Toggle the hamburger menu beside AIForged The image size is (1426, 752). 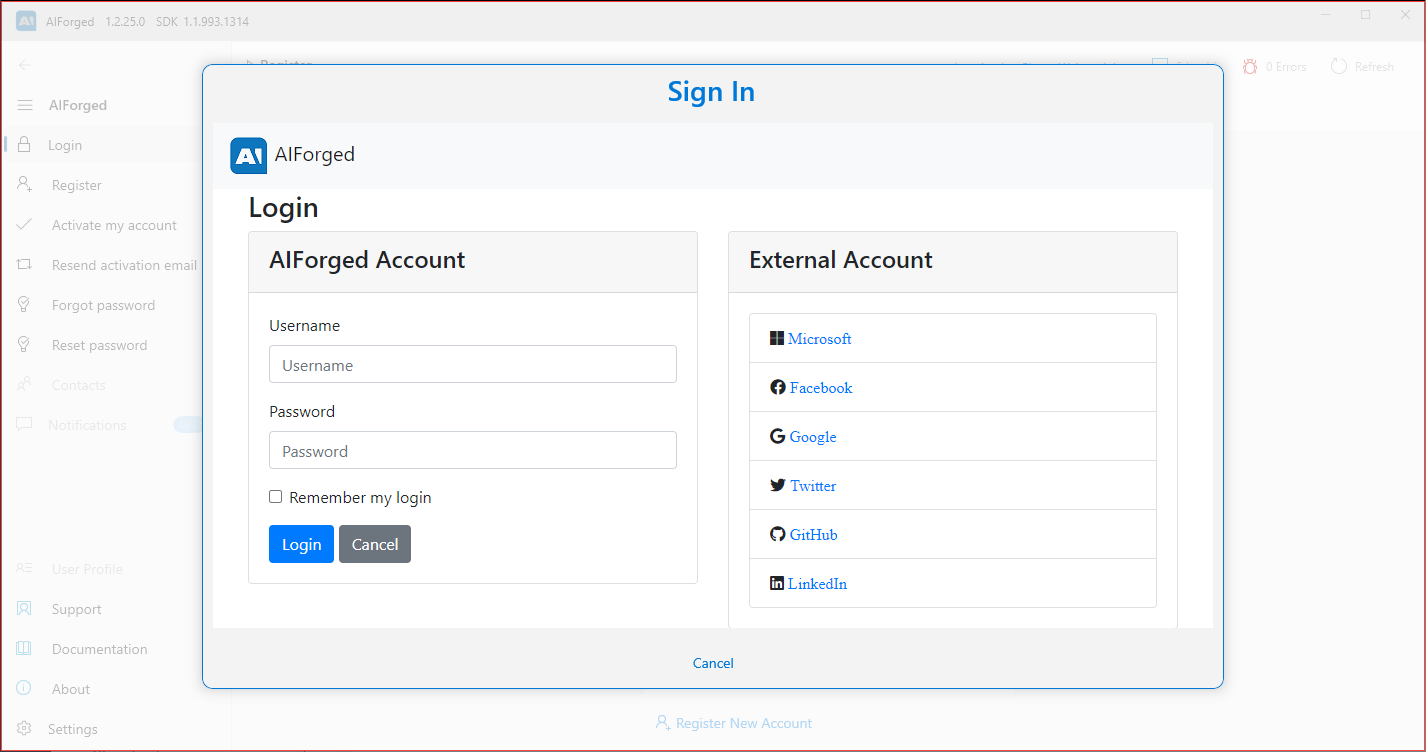point(25,105)
